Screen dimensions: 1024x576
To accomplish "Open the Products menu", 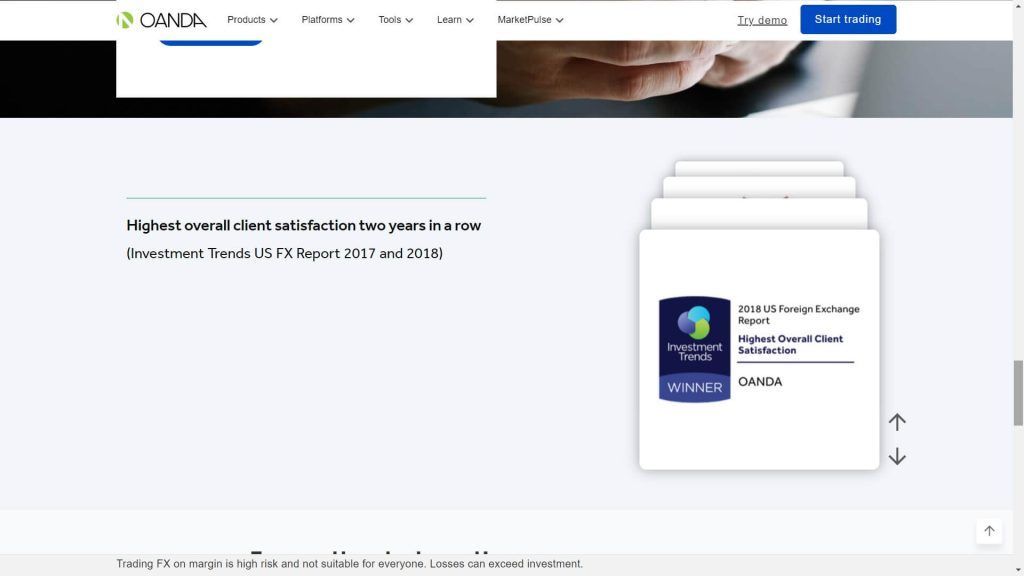I will pyautogui.click(x=252, y=20).
